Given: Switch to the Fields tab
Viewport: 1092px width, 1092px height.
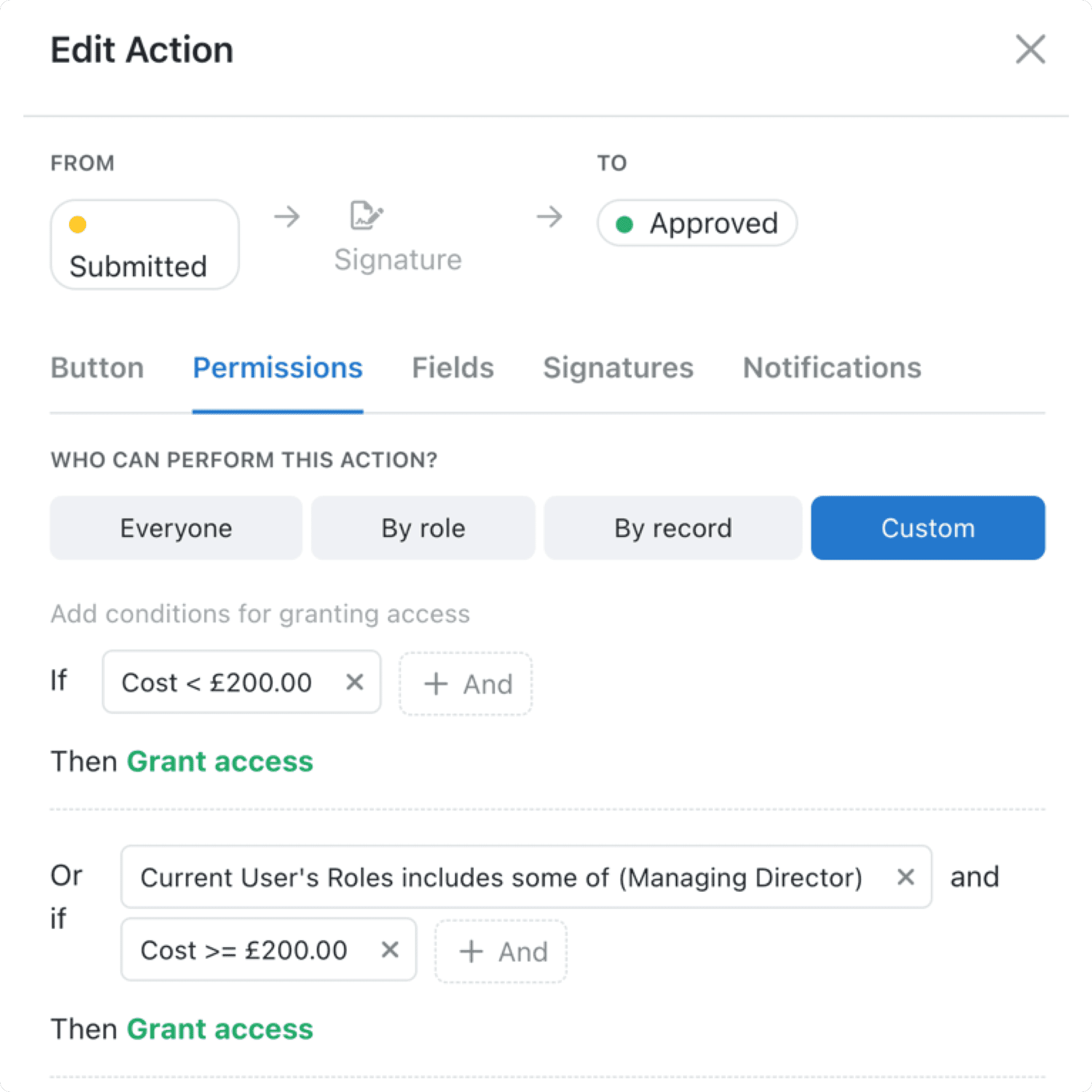Looking at the screenshot, I should coord(452,367).
